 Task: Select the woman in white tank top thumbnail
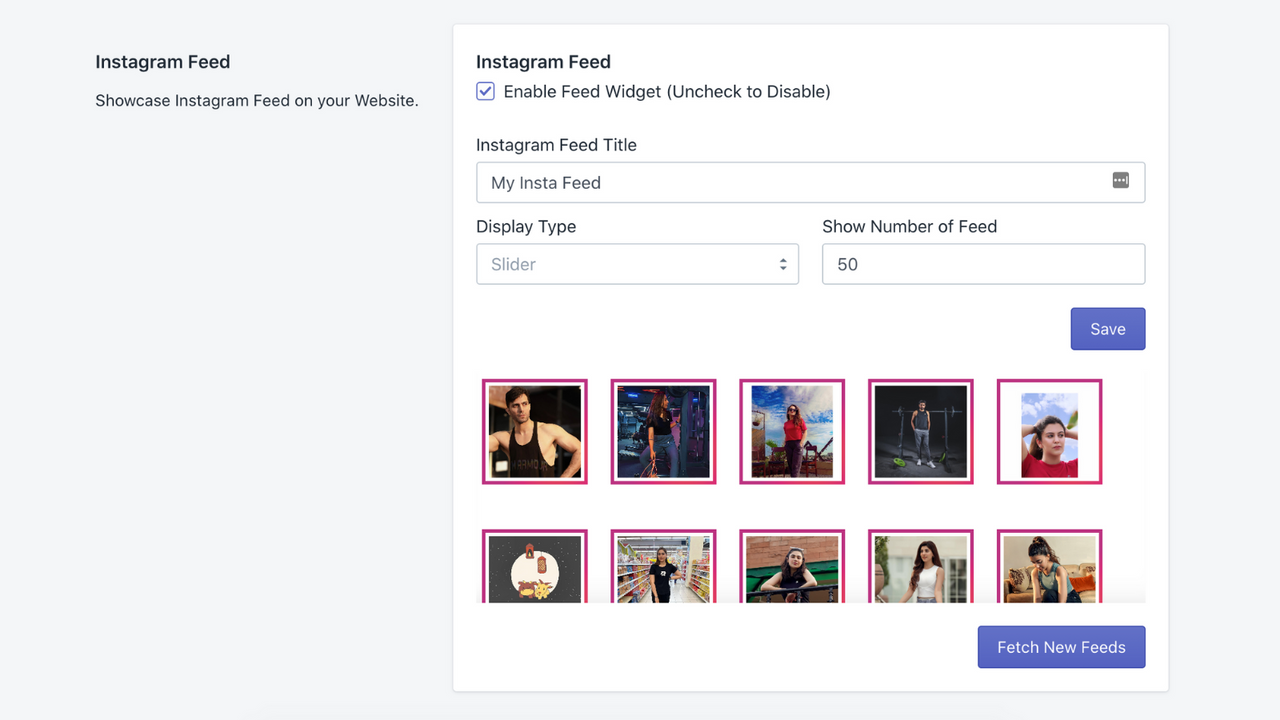click(921, 566)
